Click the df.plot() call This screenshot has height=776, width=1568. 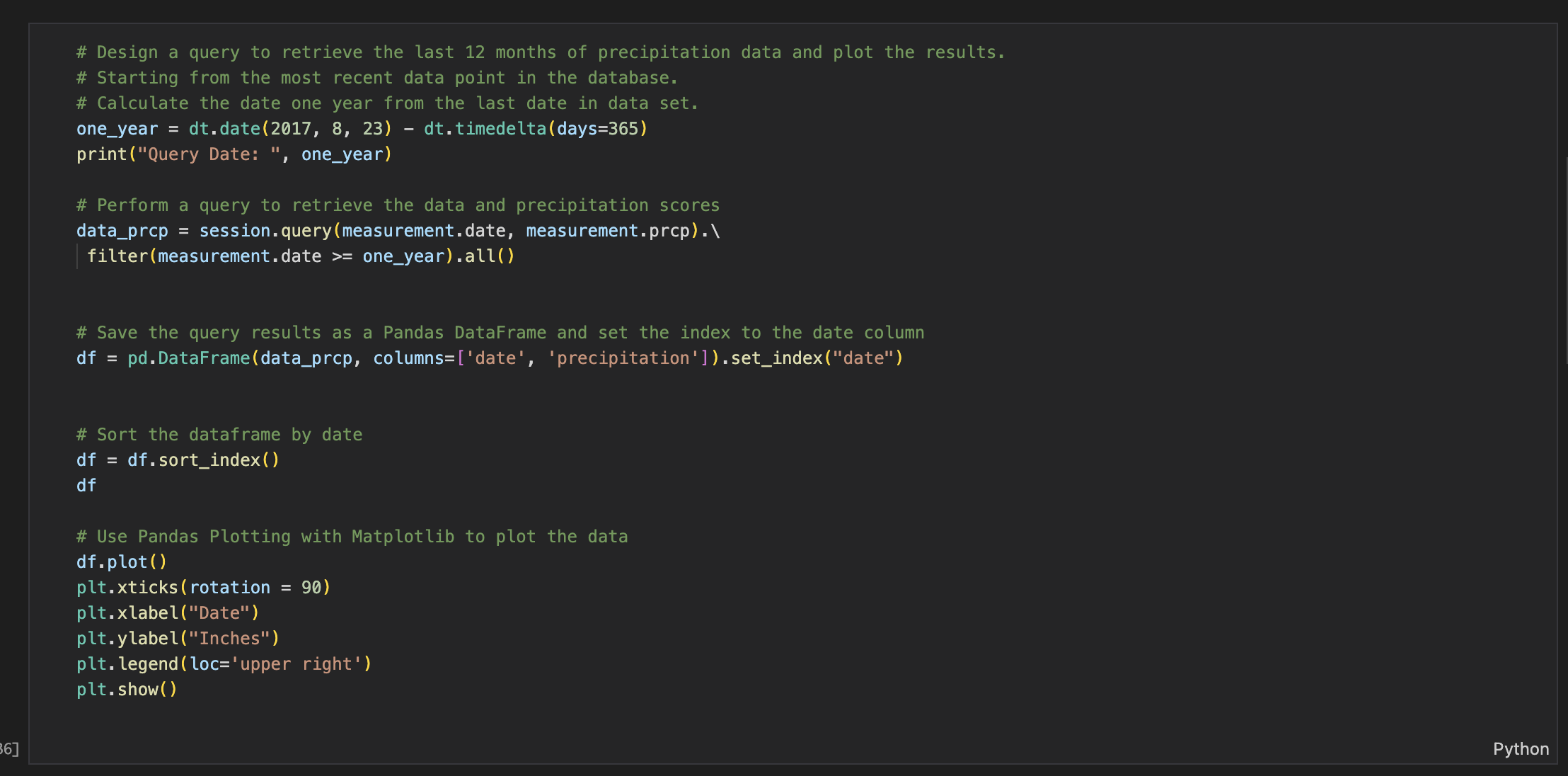point(120,561)
